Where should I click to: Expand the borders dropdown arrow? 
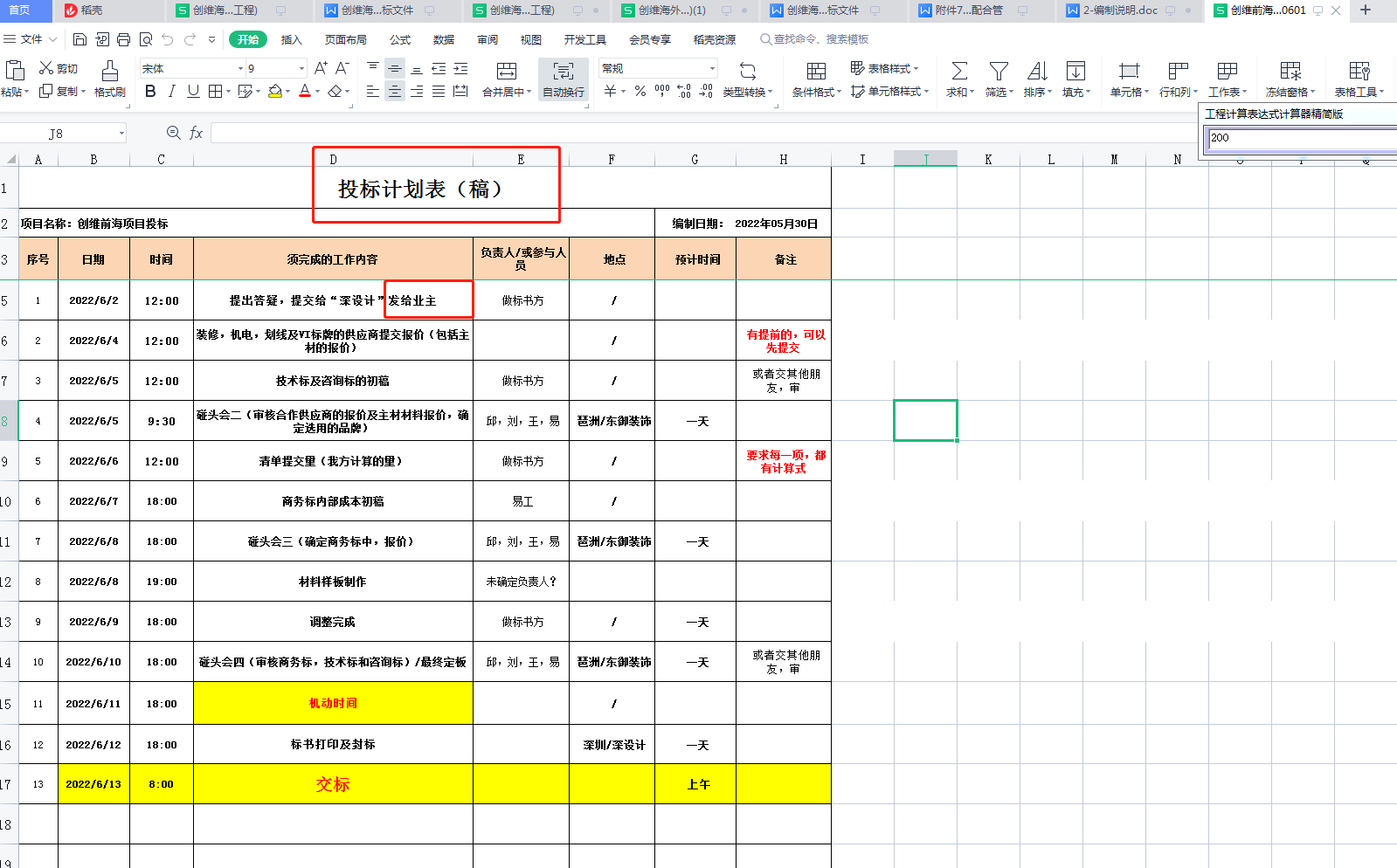[x=228, y=91]
